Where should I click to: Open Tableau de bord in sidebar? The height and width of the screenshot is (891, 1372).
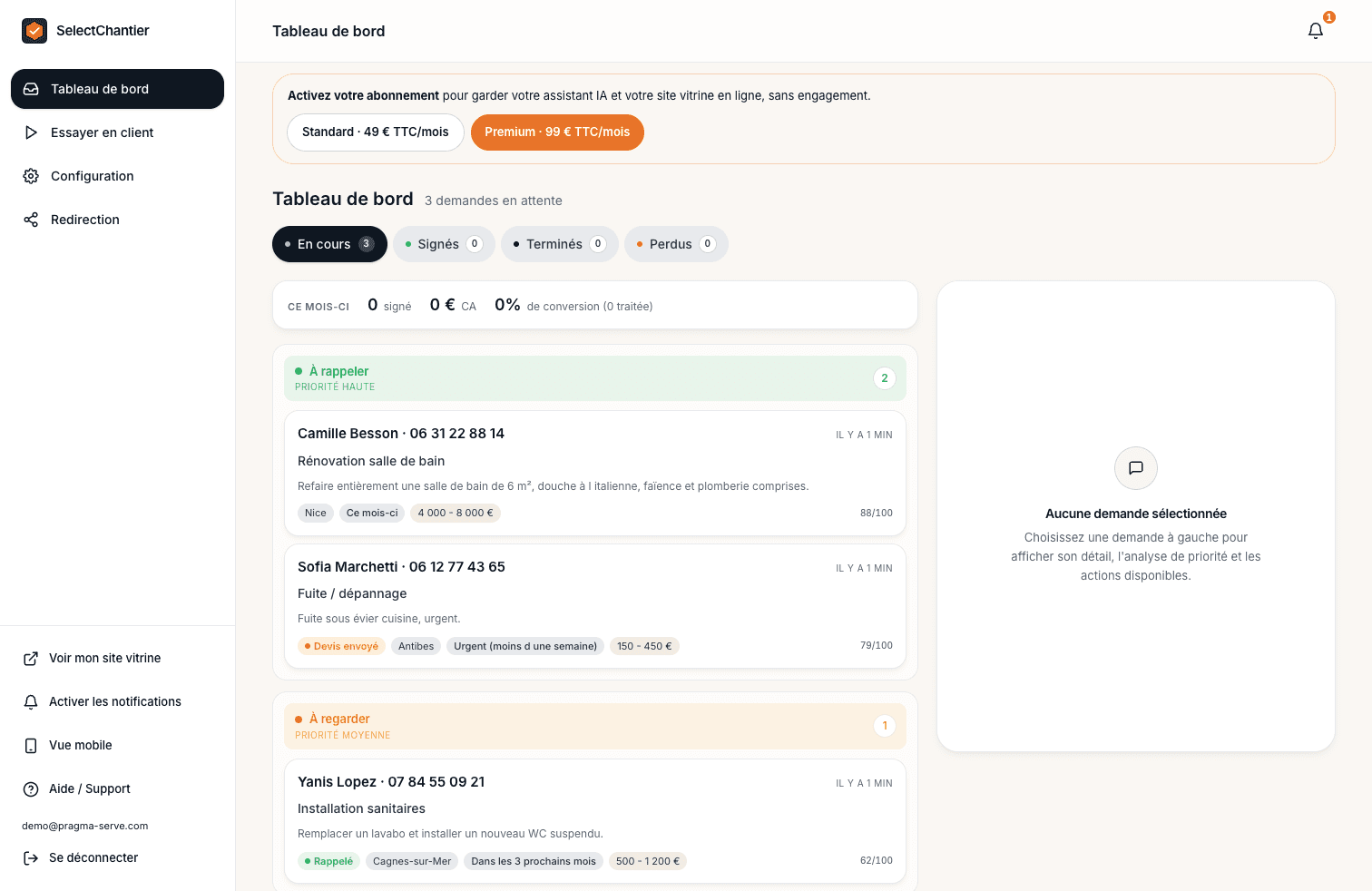[117, 89]
